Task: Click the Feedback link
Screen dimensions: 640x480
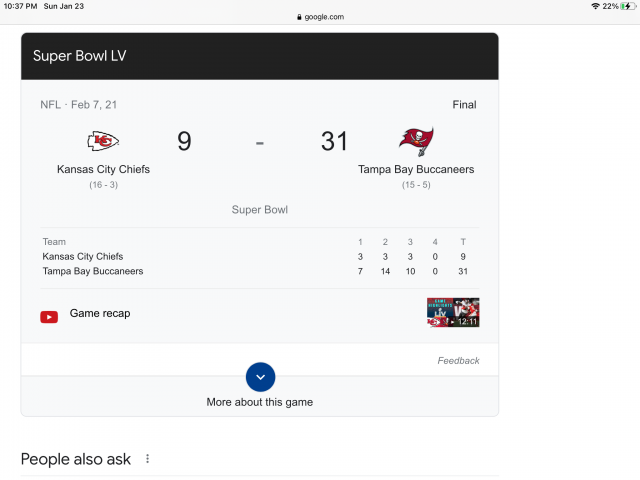Action: click(x=458, y=361)
